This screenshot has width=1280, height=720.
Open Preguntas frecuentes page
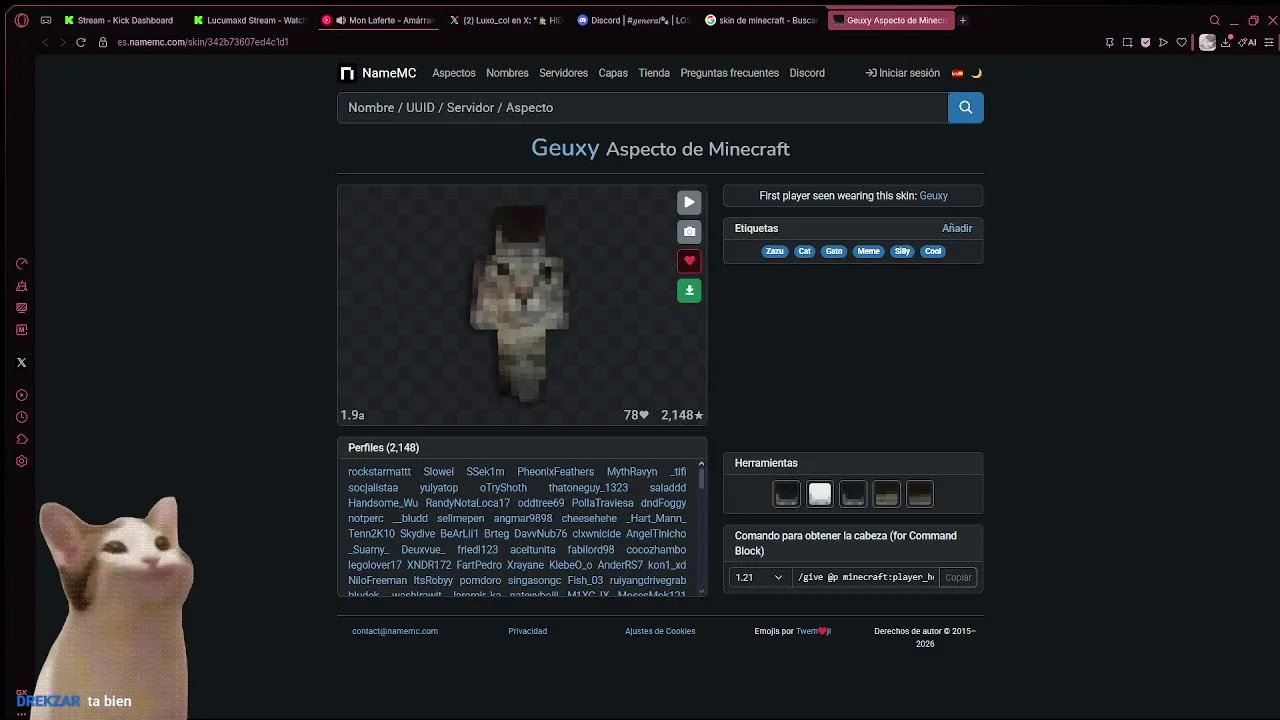pos(729,73)
